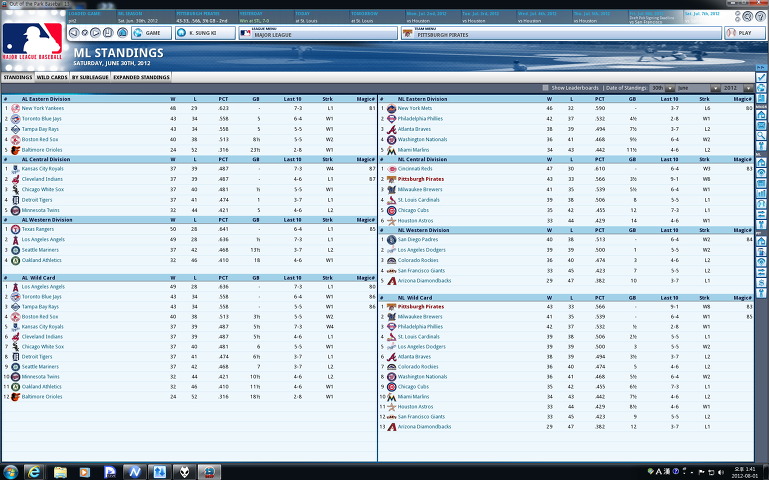Click the forward navigation arrow icon
The width and height of the screenshot is (769, 480).
96,33
